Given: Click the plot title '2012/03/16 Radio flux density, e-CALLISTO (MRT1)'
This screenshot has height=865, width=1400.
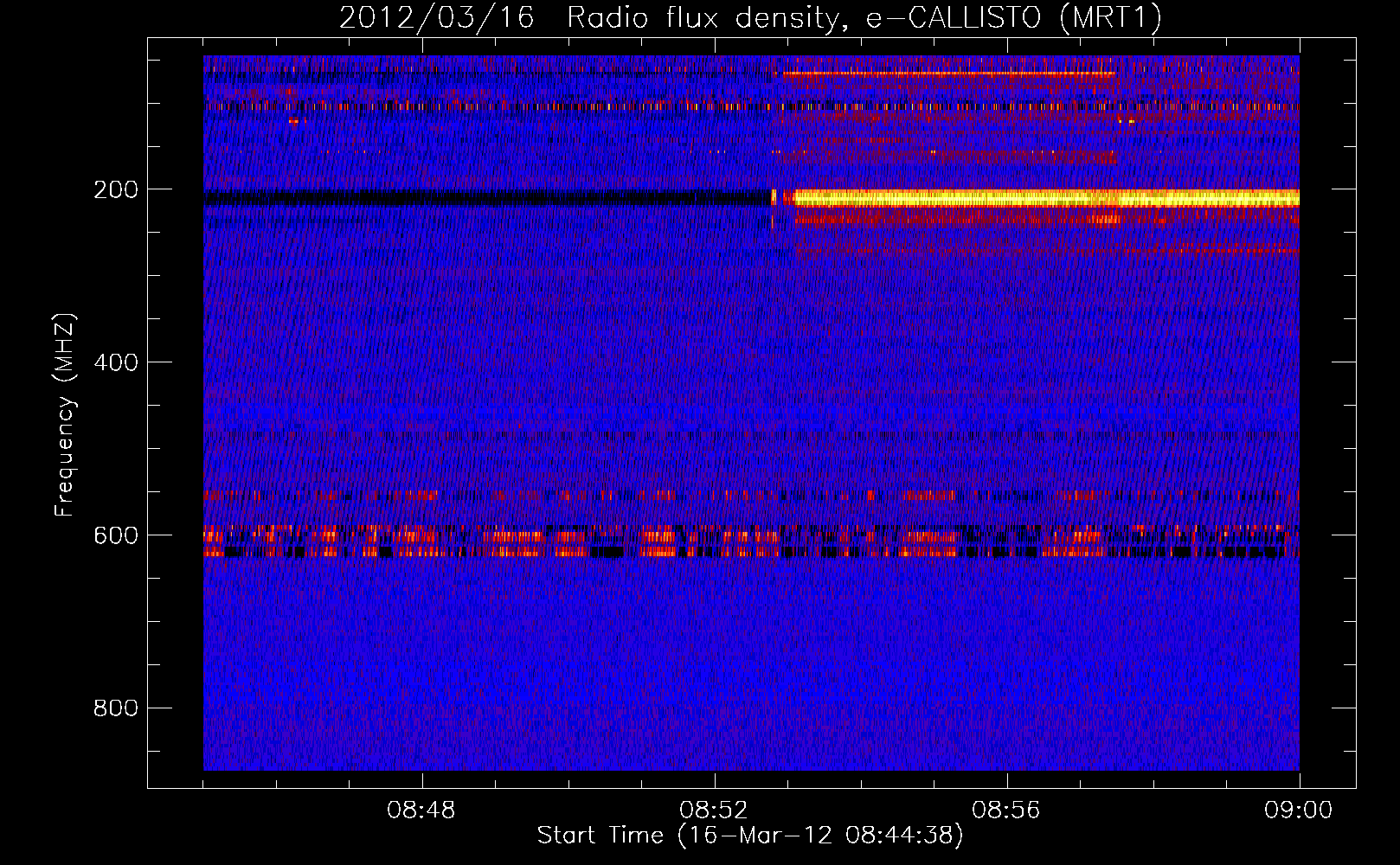Looking at the screenshot, I should [750, 17].
